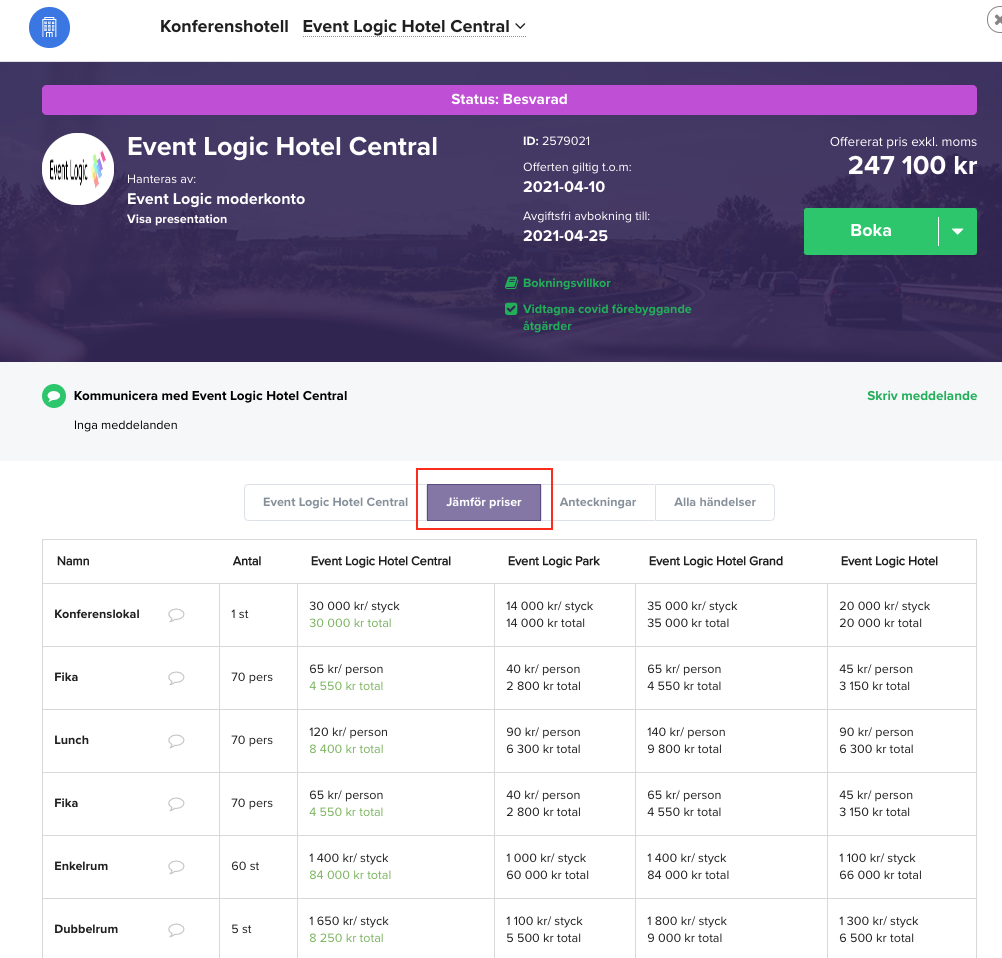The image size is (1002, 958).
Task: Click the 84 000 kr total in green
Action: tap(350, 875)
